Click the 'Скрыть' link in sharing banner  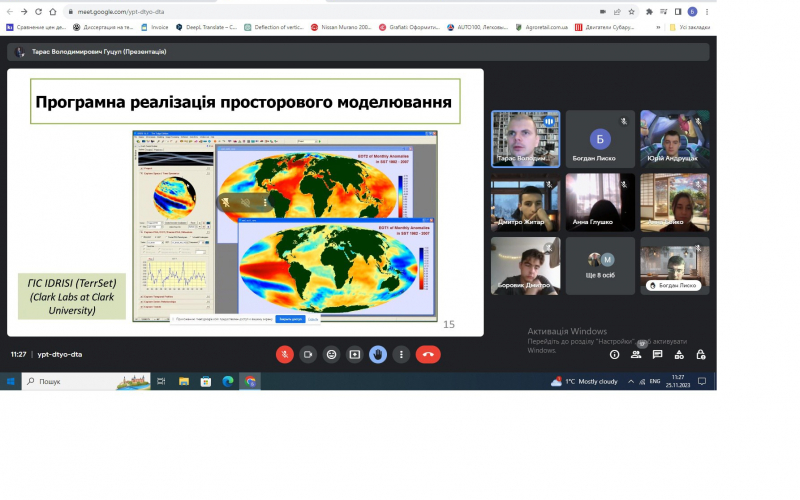pyautogui.click(x=313, y=319)
